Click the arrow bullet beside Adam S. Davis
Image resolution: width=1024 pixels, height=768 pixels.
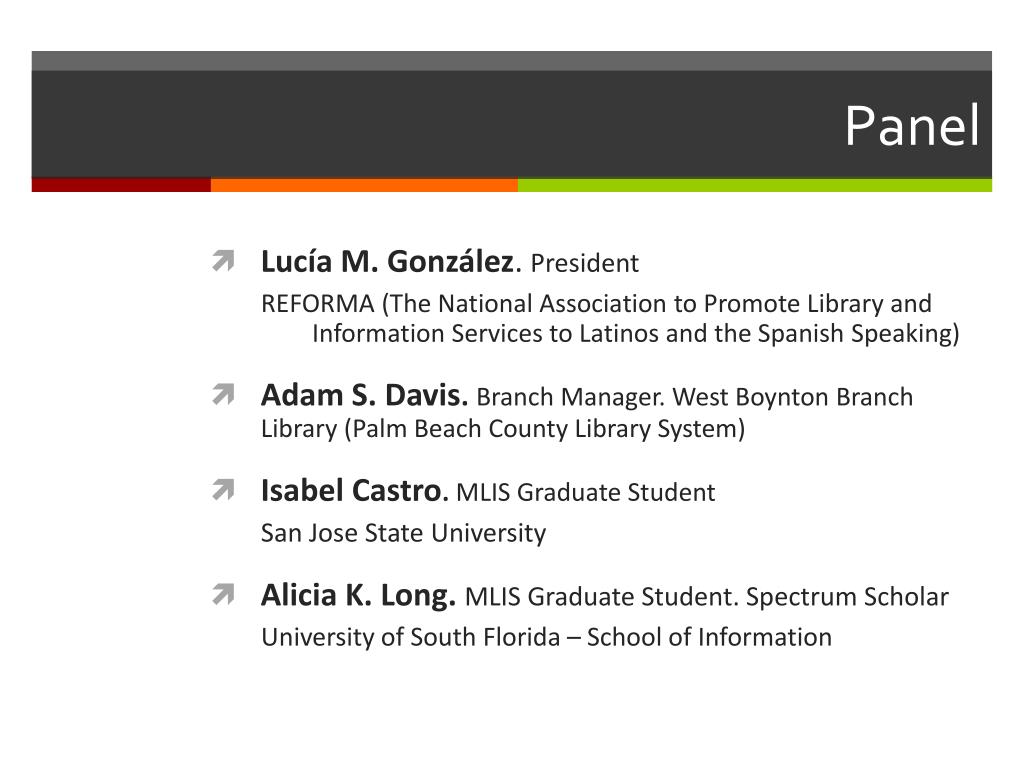pos(223,394)
